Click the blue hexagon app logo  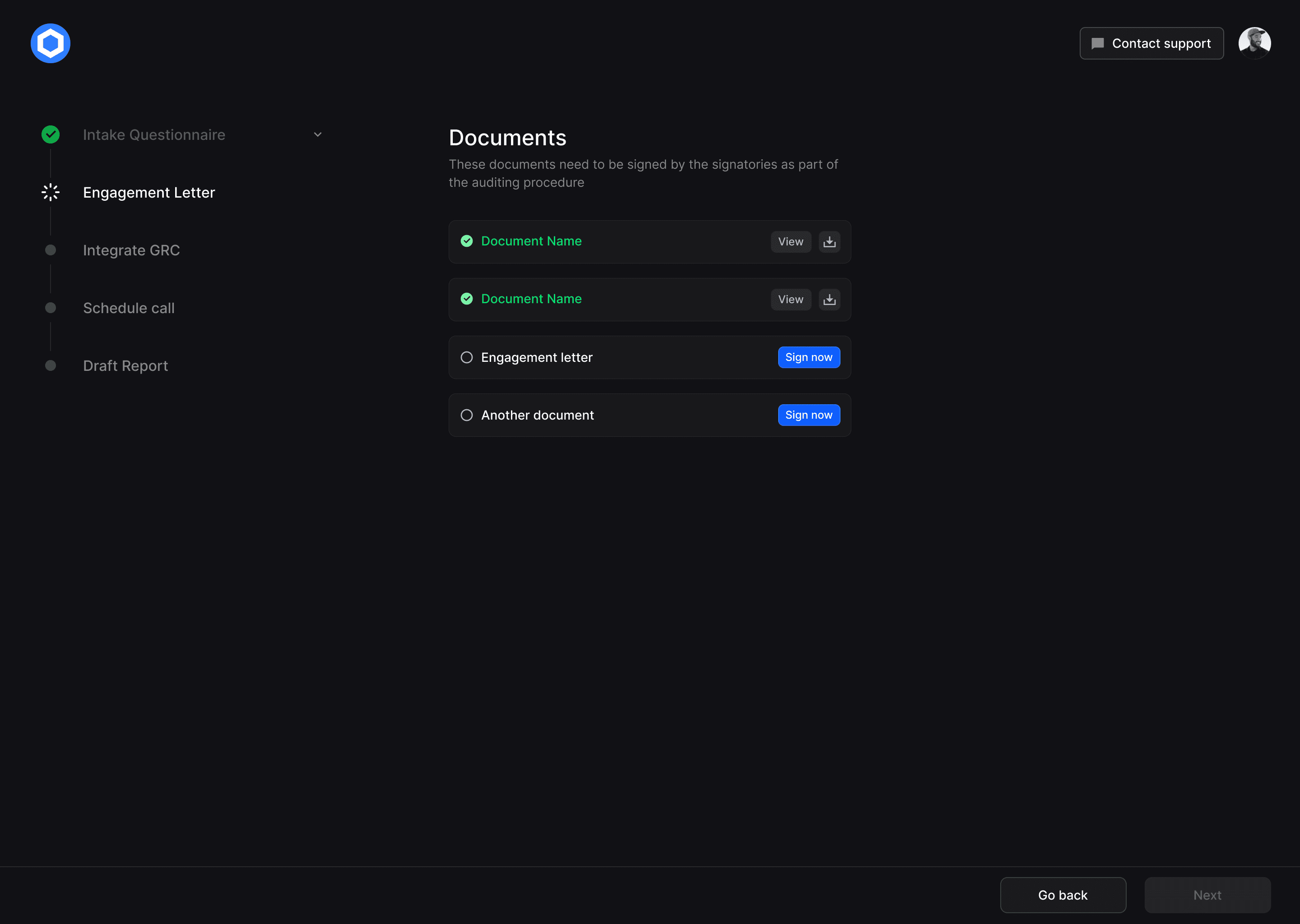click(x=51, y=43)
